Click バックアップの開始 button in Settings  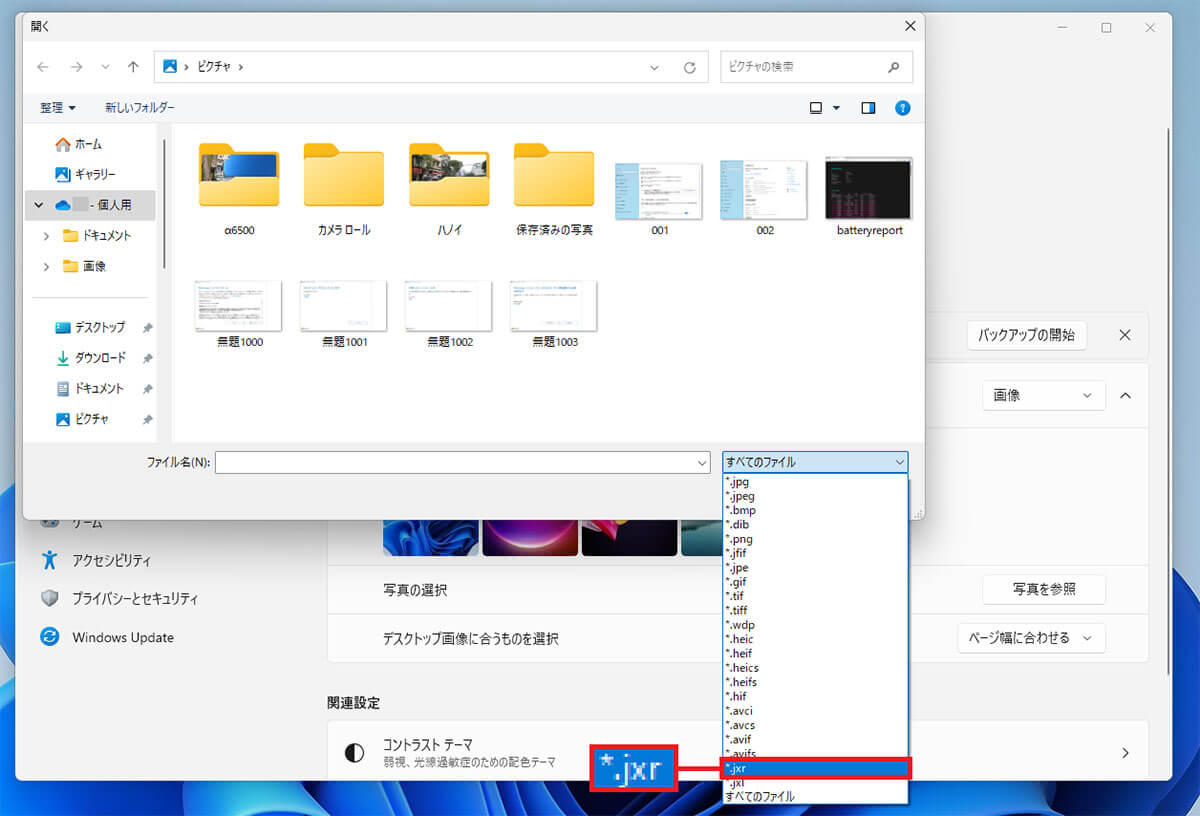1027,335
